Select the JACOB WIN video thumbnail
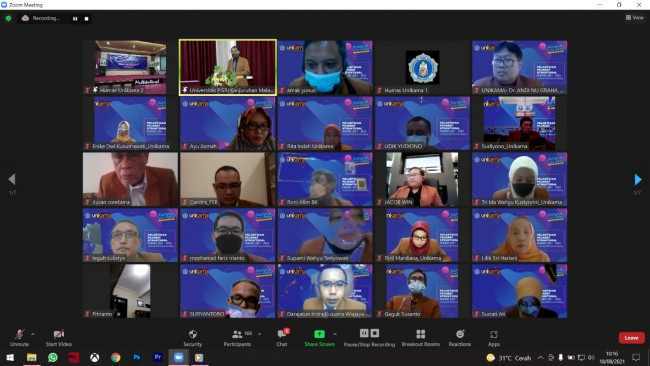 (422, 179)
